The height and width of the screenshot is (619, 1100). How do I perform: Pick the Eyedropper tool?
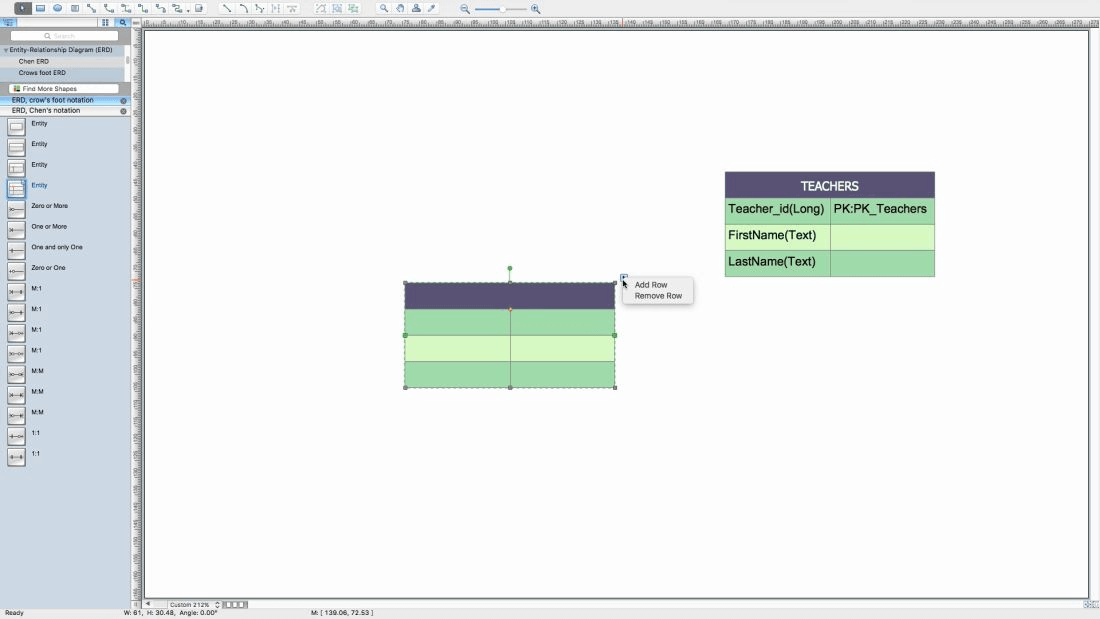[432, 8]
